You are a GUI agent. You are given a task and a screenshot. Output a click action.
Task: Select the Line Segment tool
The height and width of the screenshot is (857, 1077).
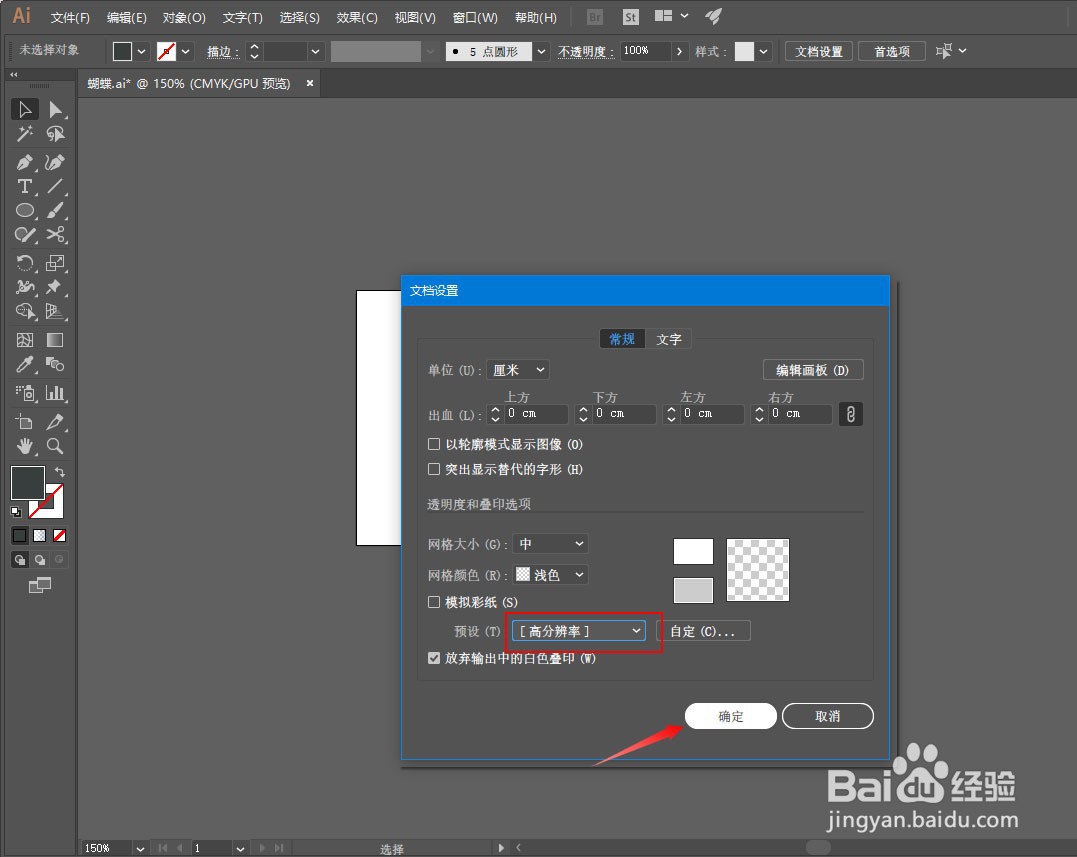[x=55, y=187]
